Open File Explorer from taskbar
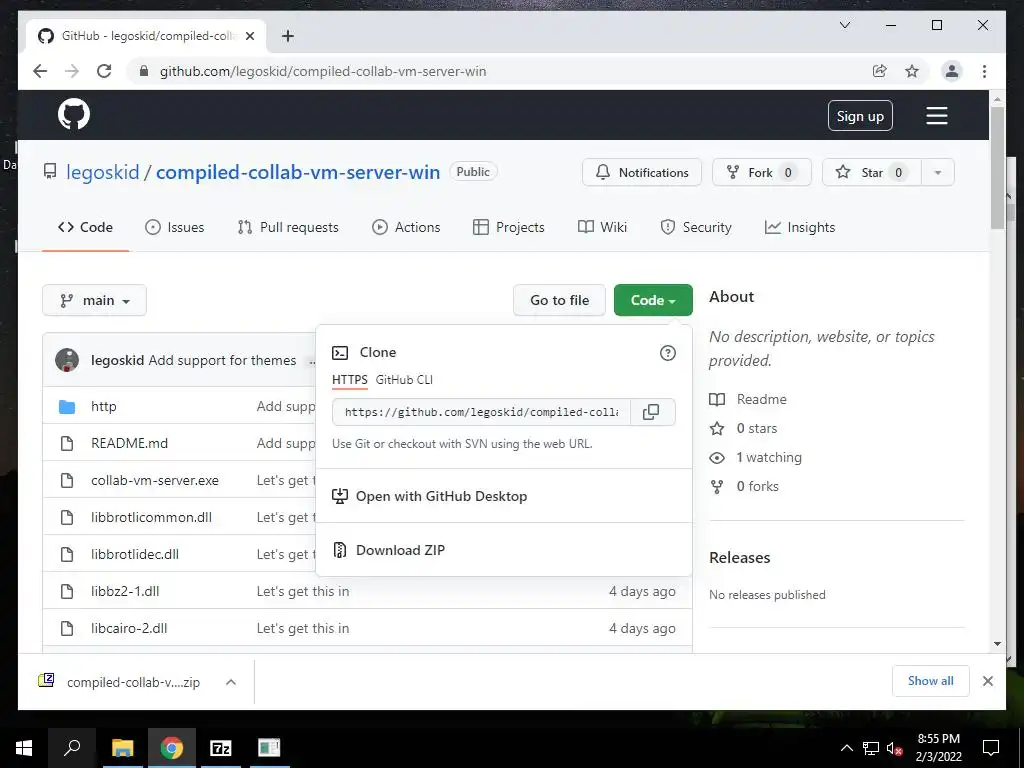This screenshot has height=768, width=1024. click(123, 748)
